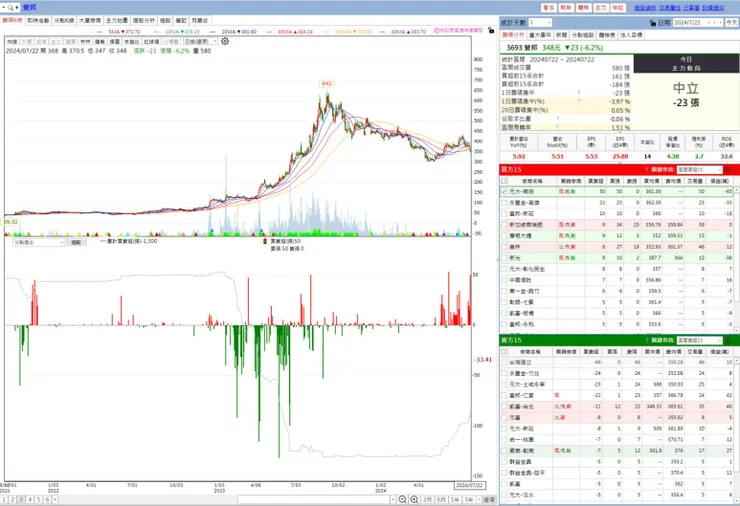Set the chart range to 1年
The height and width of the screenshot is (506, 740).
tap(455, 499)
